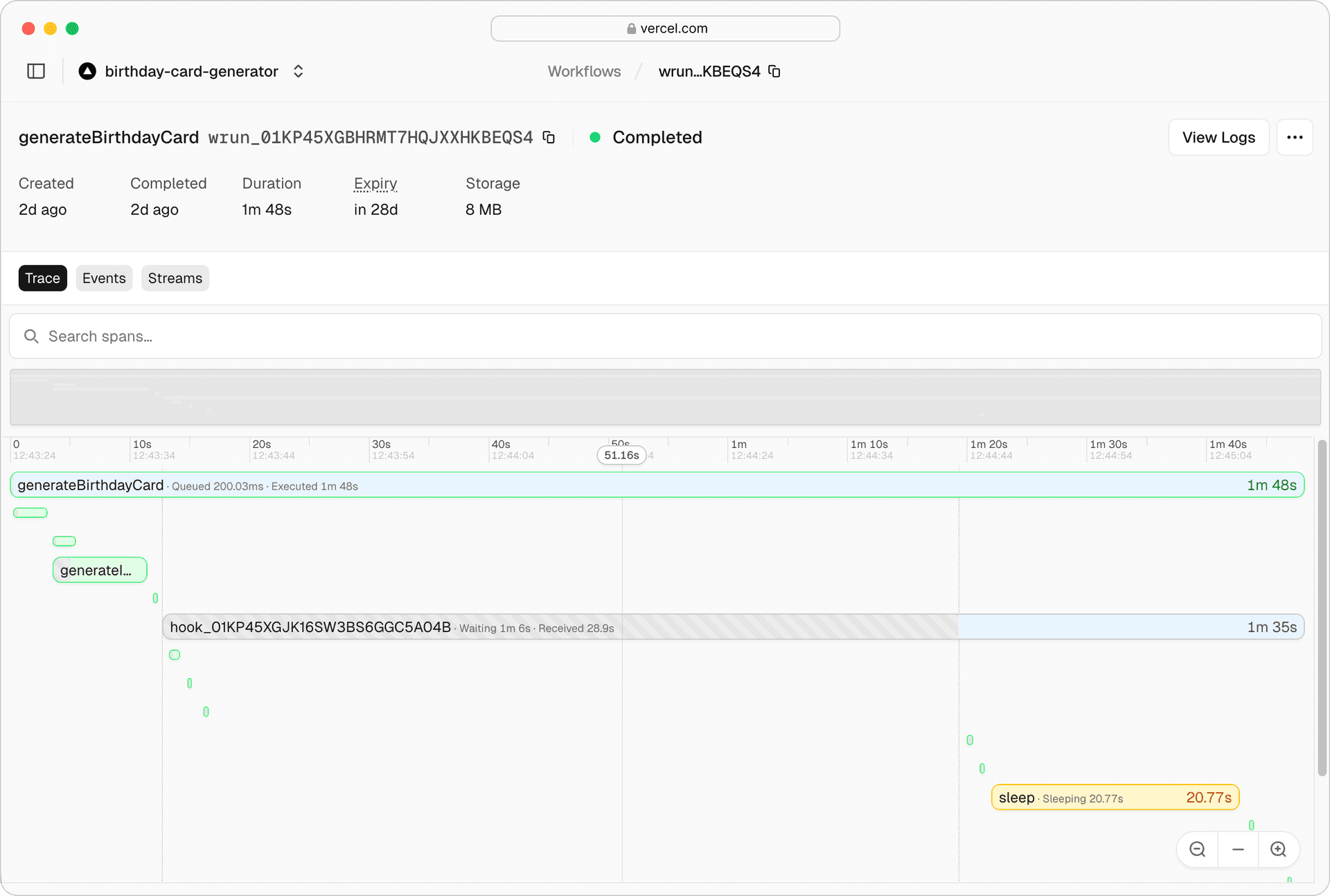Copy the wrun…KBEQS4 breadcrumb ID

coord(774,71)
